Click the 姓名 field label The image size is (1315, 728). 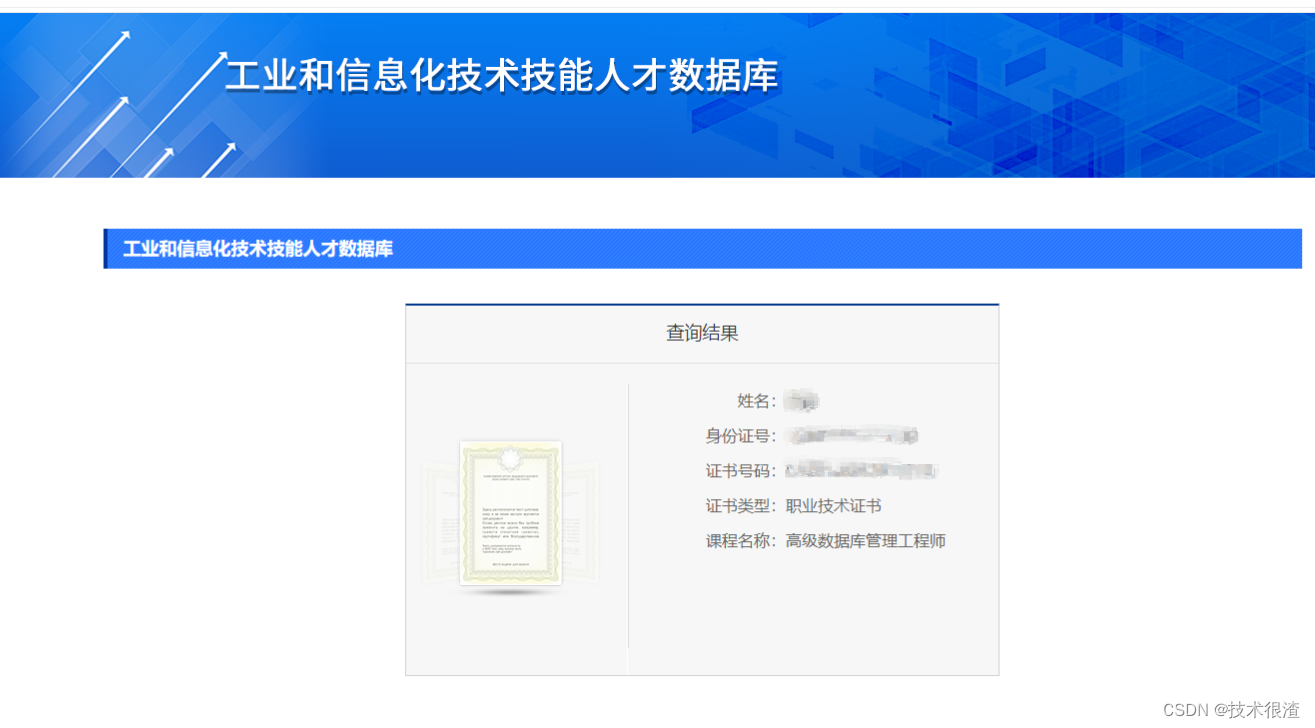(x=757, y=401)
